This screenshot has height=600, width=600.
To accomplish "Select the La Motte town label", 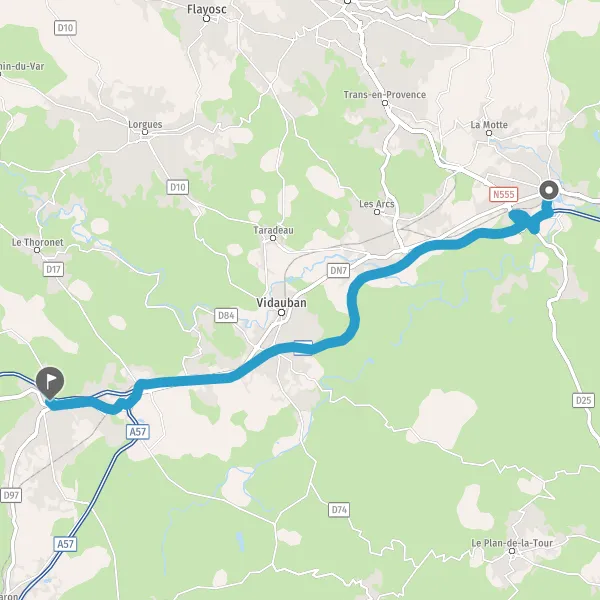I will (x=489, y=125).
